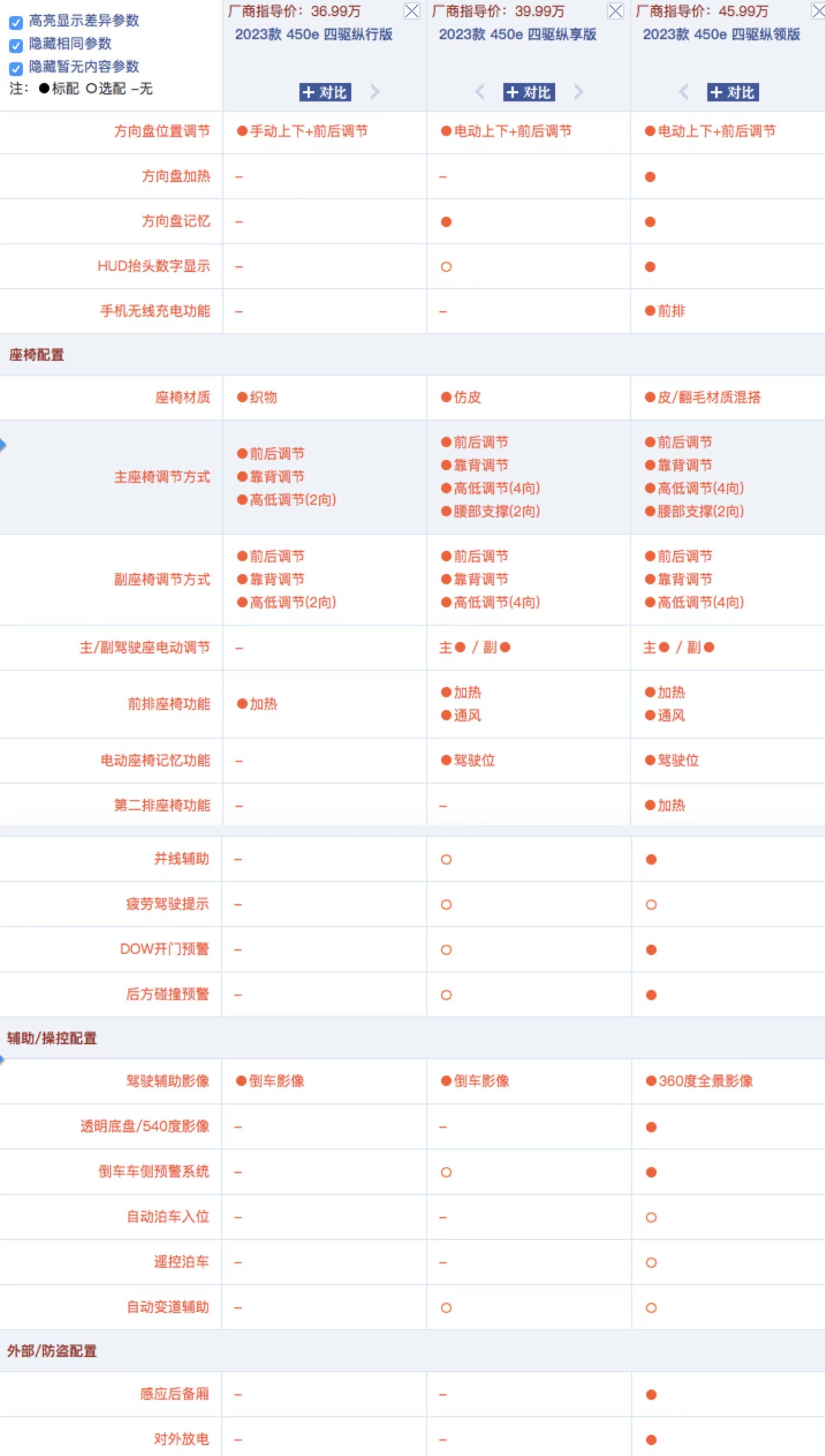Click the 并线辅助 parameter label

(182, 859)
